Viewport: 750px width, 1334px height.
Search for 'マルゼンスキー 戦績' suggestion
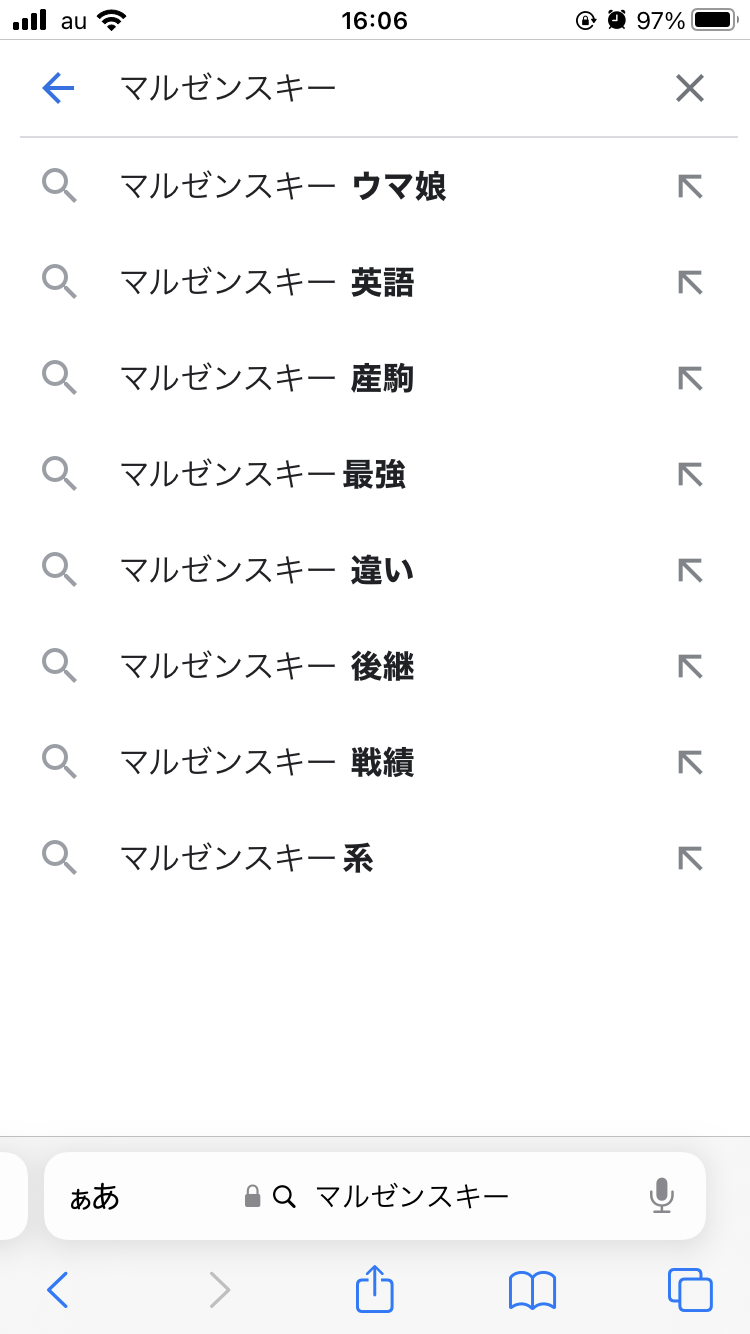[267, 763]
